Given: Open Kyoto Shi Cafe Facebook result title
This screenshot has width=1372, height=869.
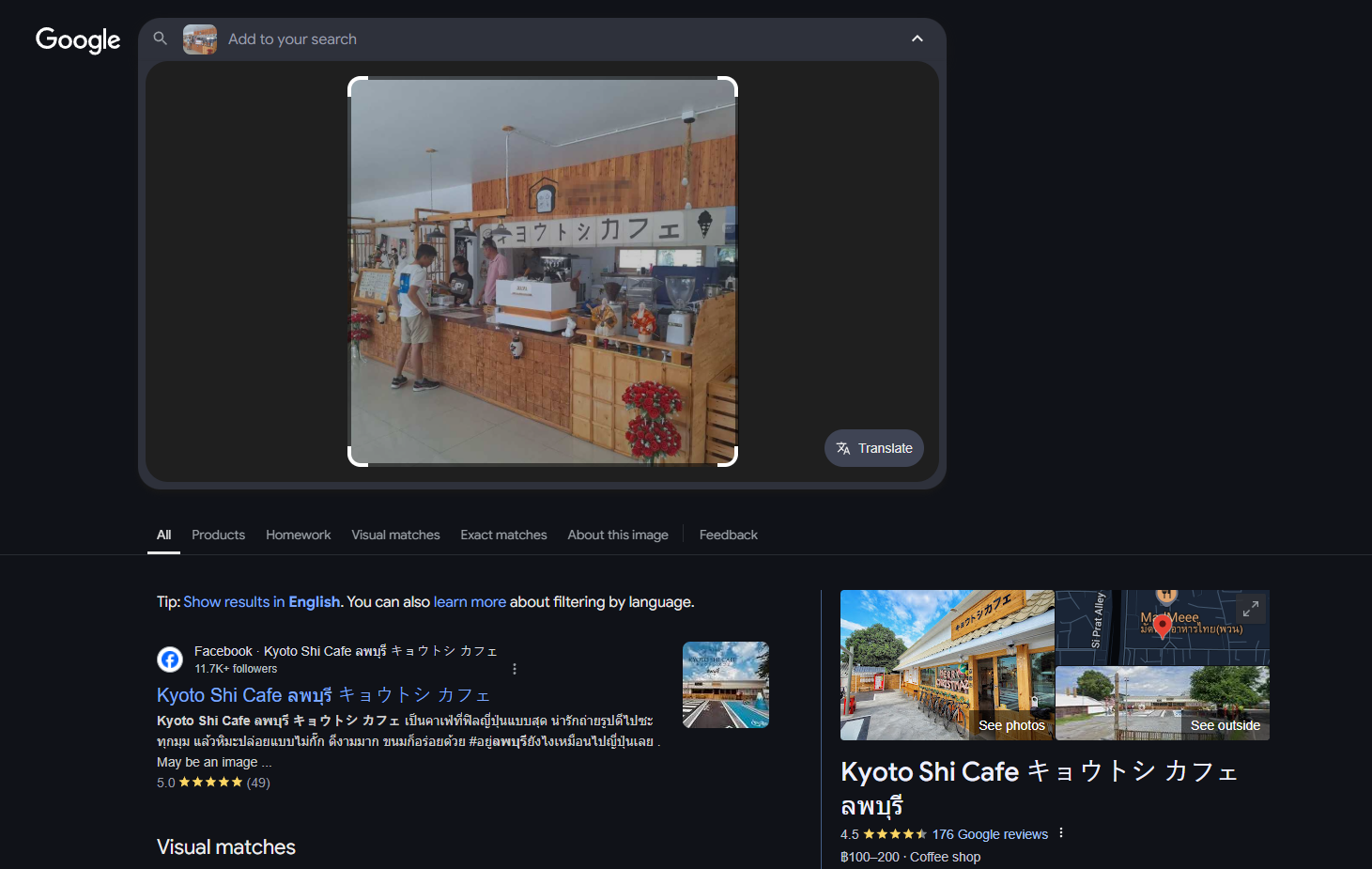Looking at the screenshot, I should click(x=323, y=695).
